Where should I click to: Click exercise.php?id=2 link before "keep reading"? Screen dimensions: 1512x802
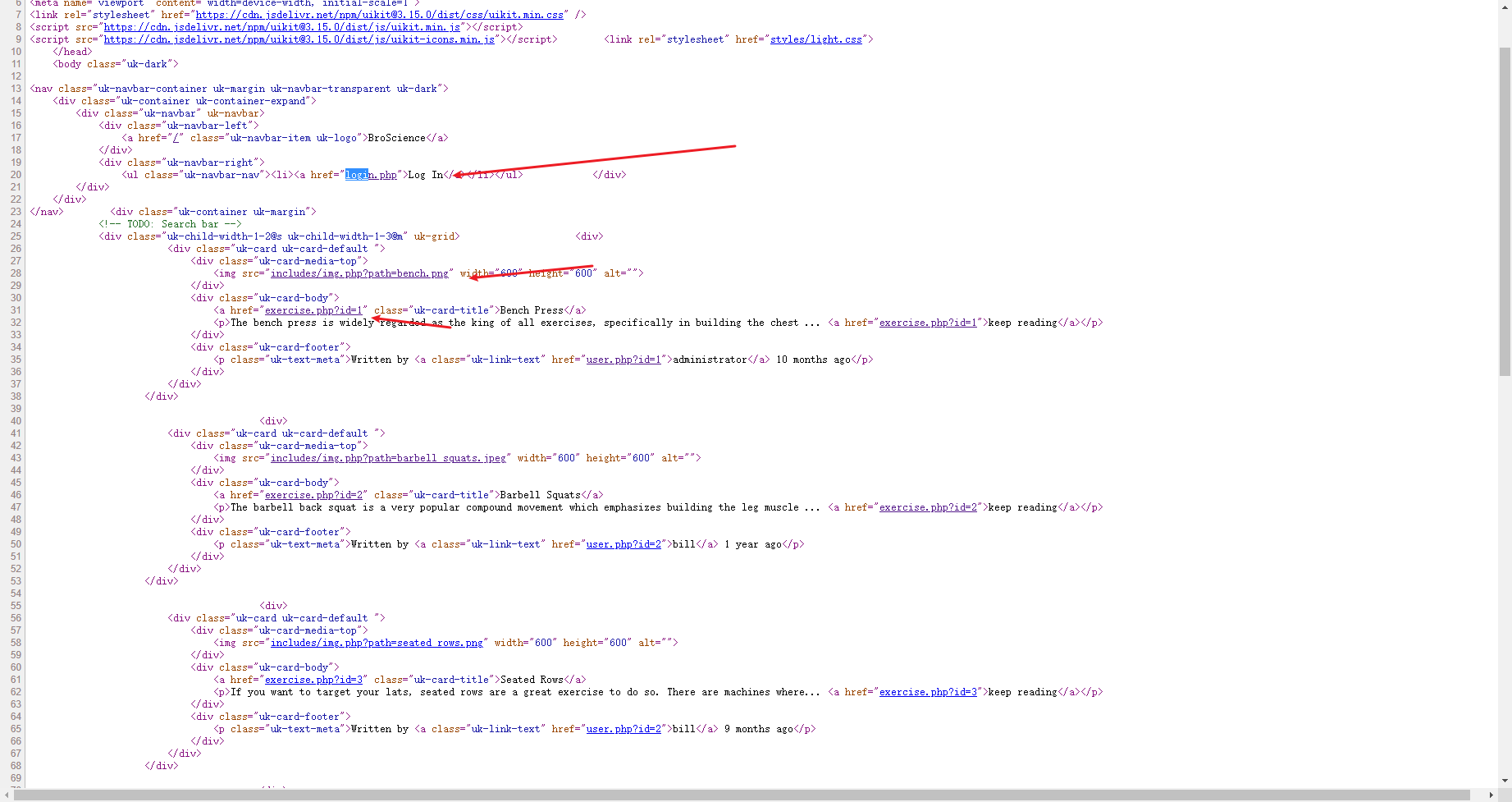coord(928,507)
